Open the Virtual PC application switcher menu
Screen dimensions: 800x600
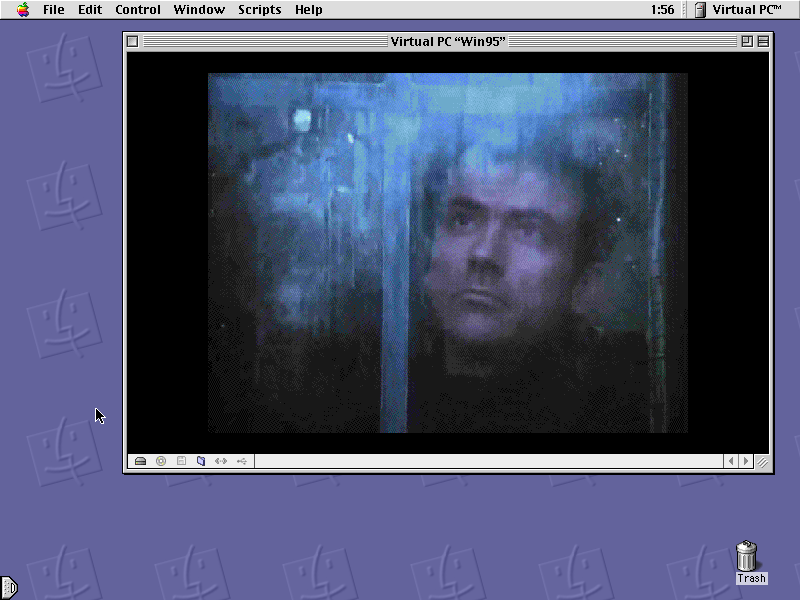point(739,9)
